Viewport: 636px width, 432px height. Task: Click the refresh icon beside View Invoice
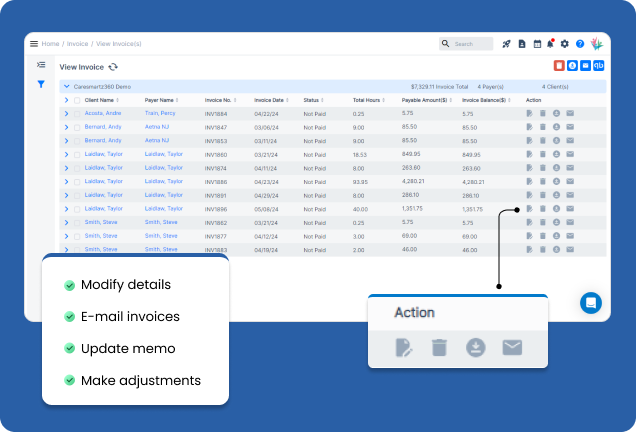(x=113, y=67)
